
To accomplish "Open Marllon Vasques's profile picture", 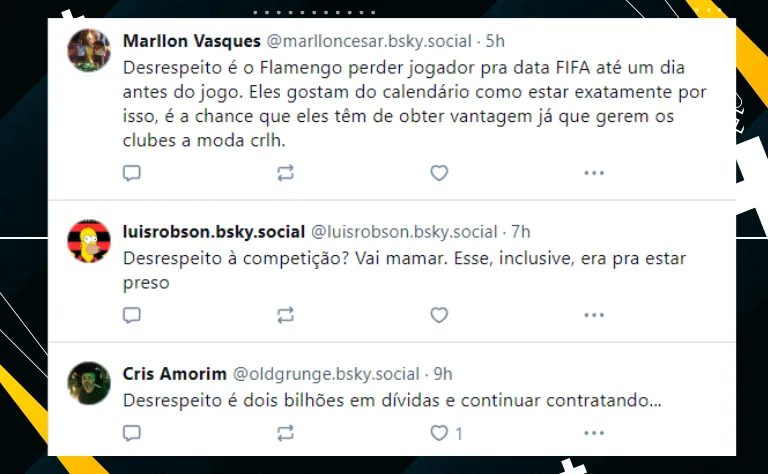I will pyautogui.click(x=89, y=50).
